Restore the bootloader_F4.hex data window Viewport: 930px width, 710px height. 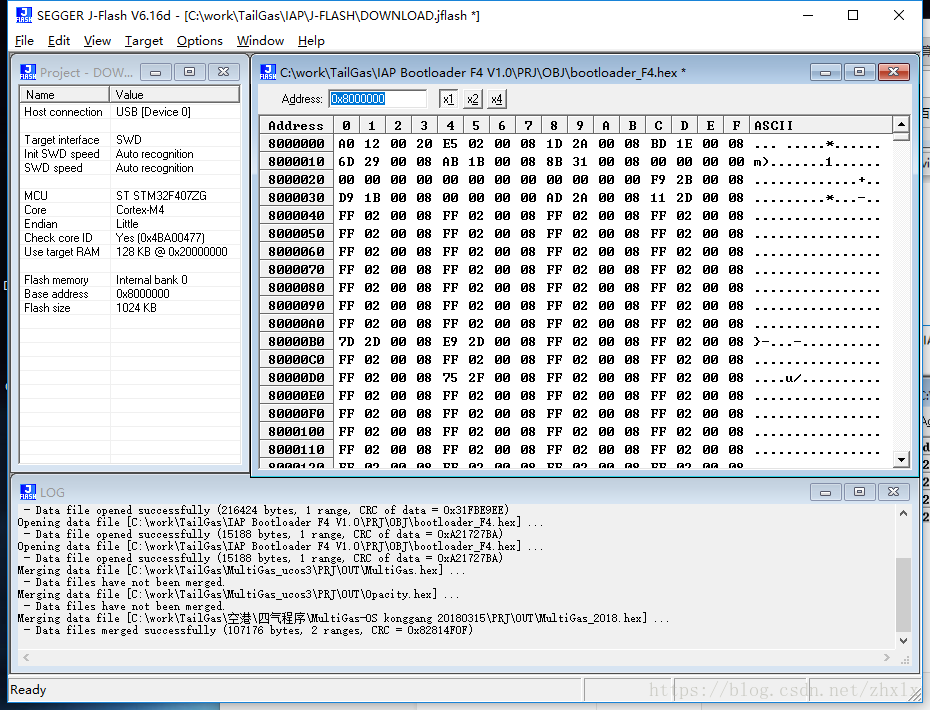pos(858,72)
